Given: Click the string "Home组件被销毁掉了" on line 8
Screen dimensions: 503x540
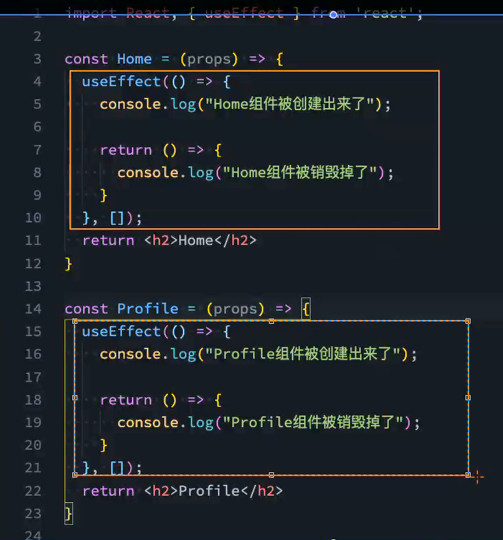Looking at the screenshot, I should click(300, 172).
